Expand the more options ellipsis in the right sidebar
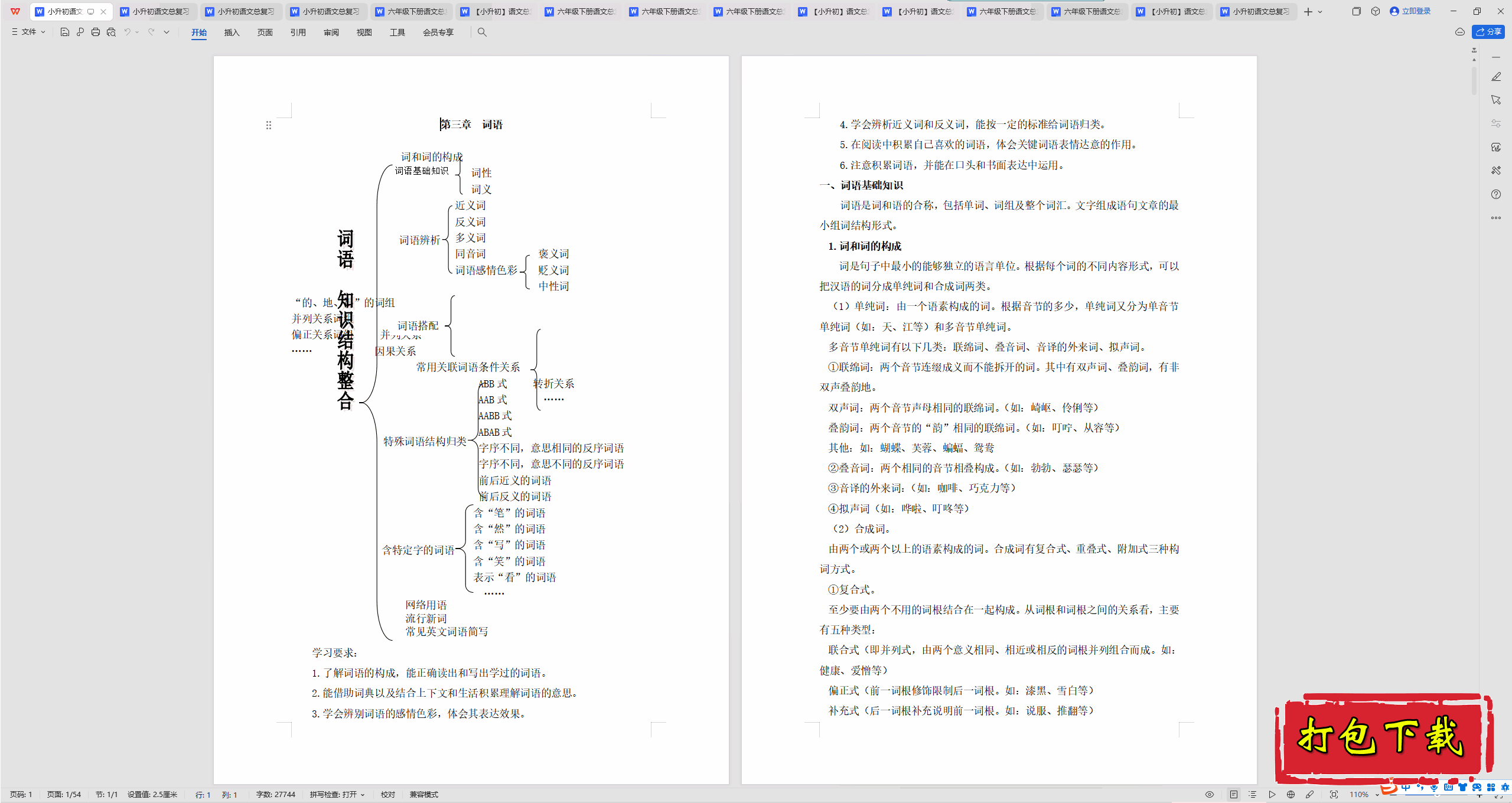Viewport: 1512px width, 803px height. coord(1496,218)
